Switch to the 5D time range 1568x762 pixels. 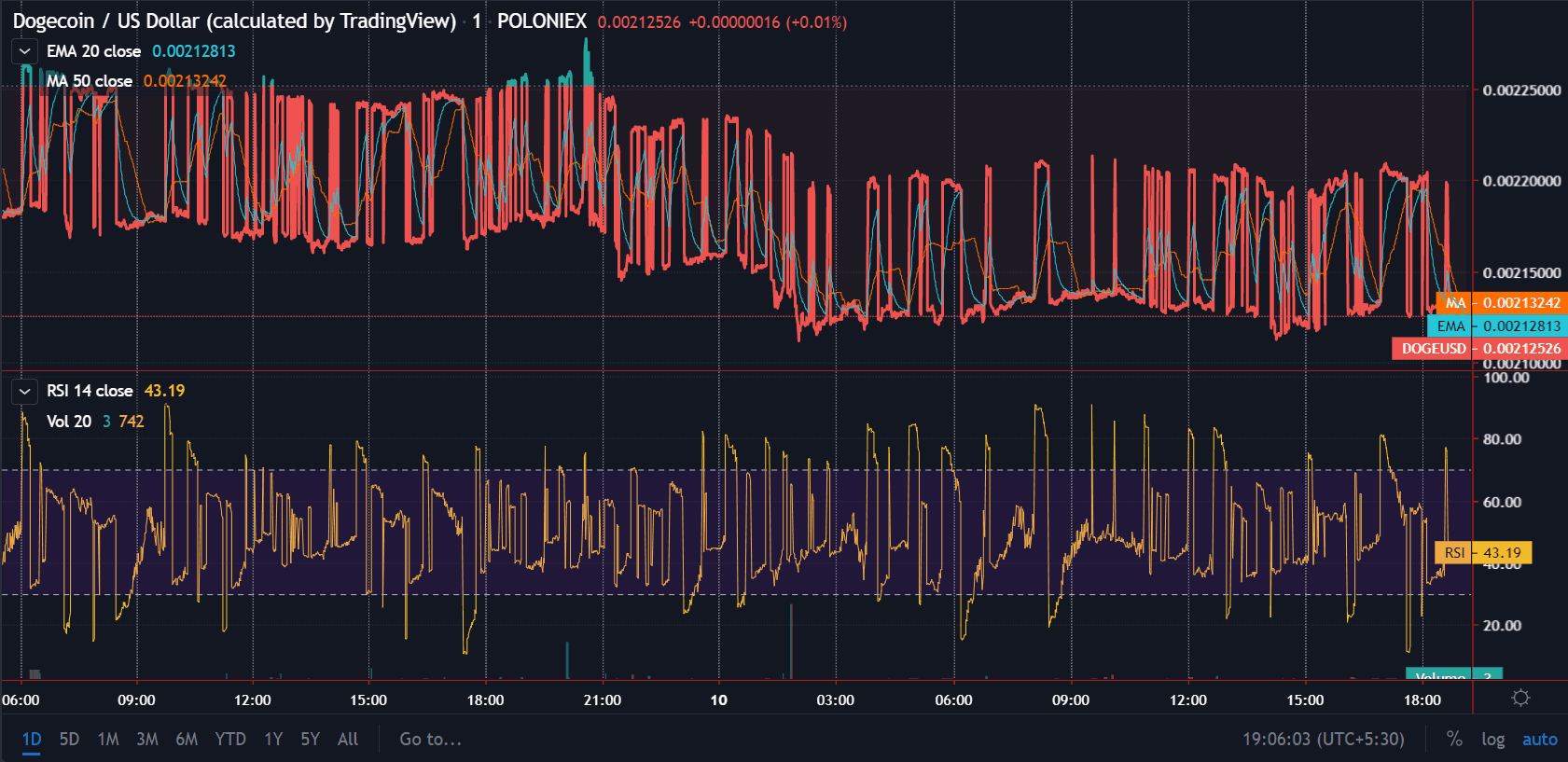tap(69, 739)
